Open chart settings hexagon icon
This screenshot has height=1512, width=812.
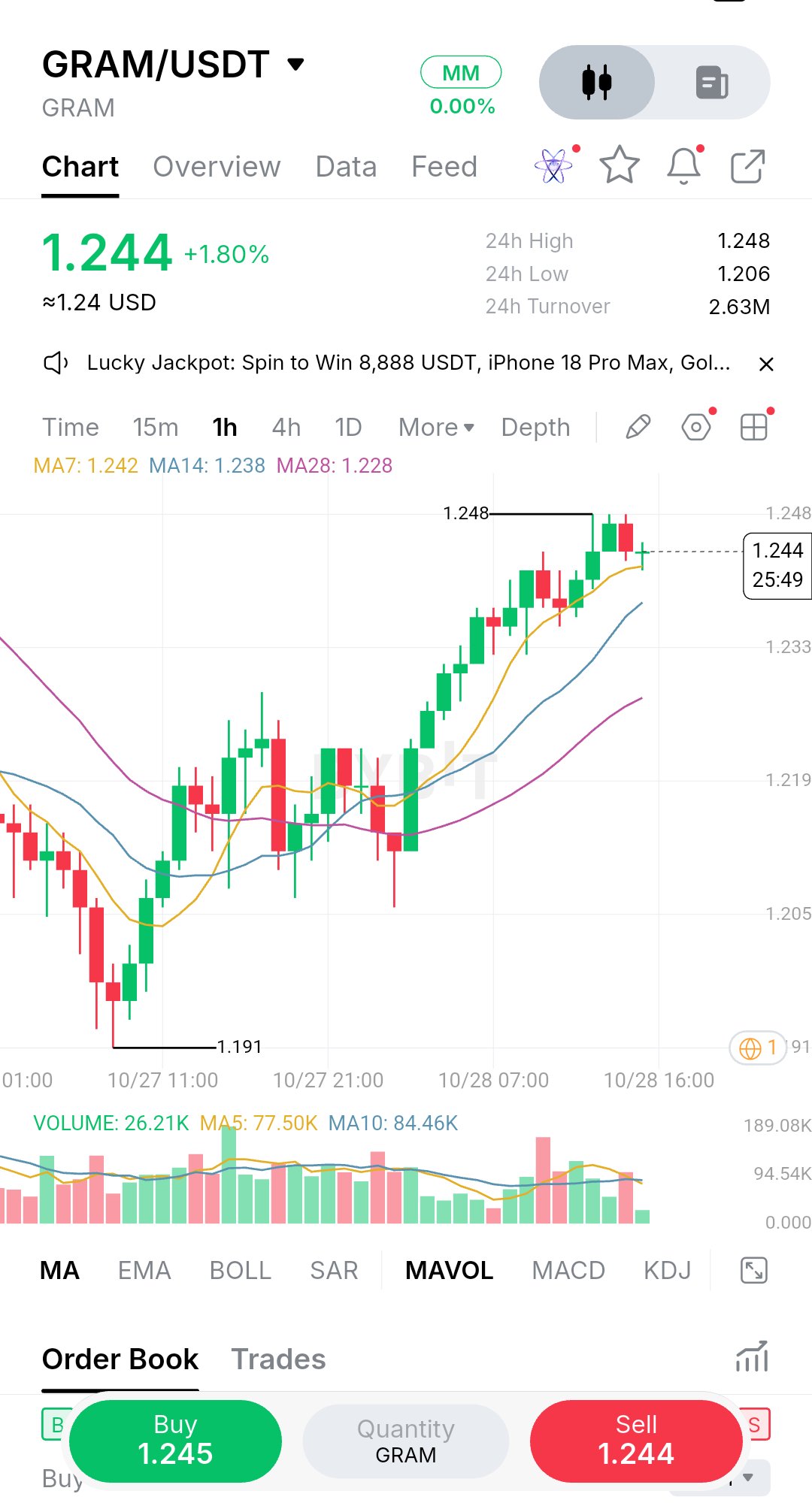click(x=696, y=428)
